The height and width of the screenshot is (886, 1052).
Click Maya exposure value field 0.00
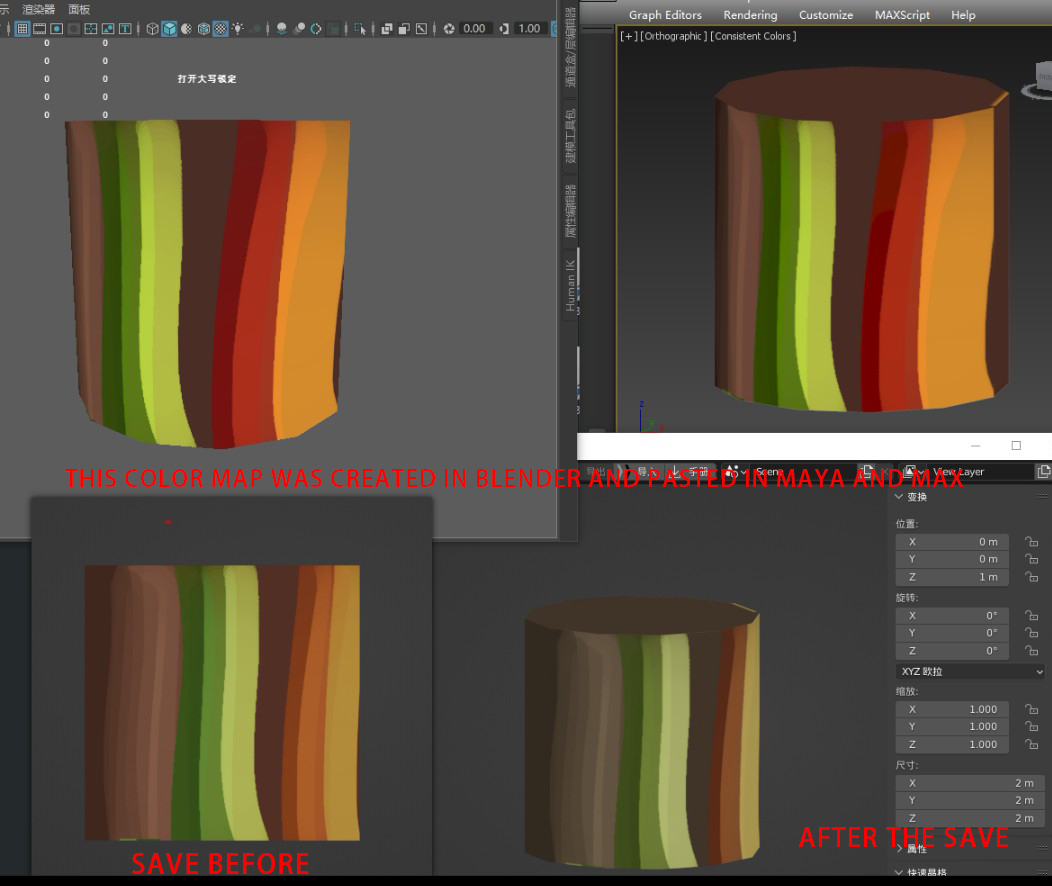474,29
